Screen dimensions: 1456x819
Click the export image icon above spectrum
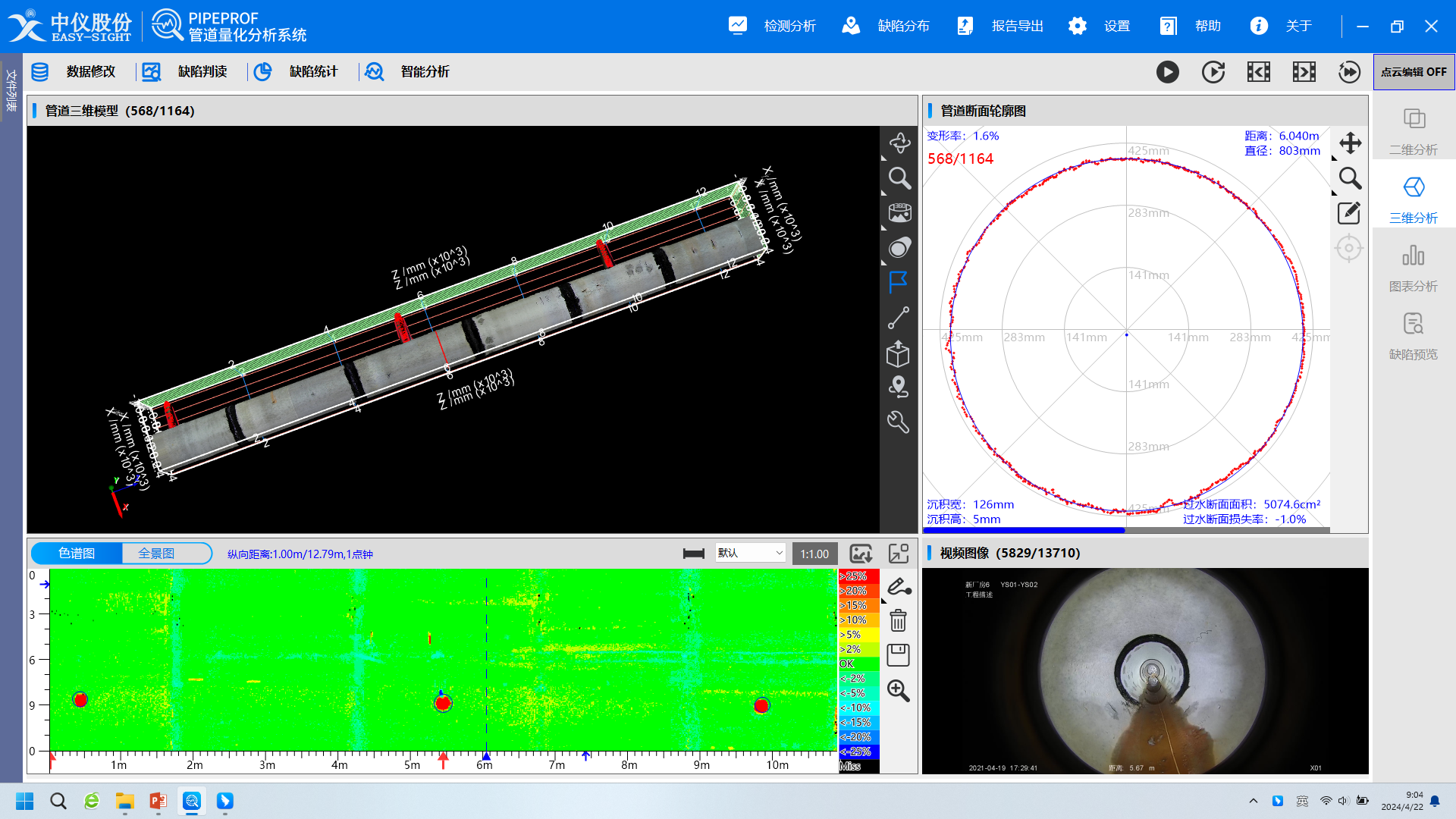(861, 554)
